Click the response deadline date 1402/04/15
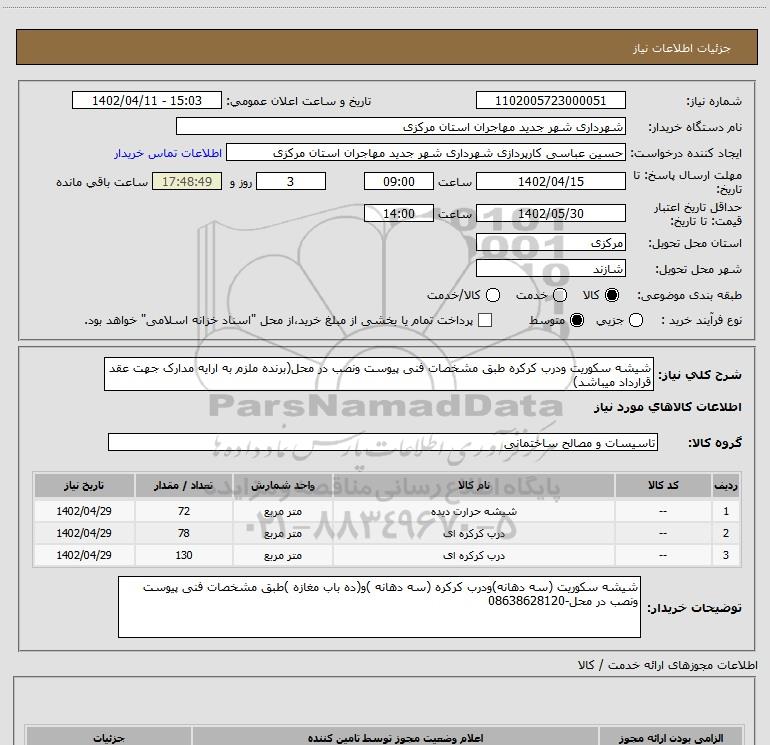The image size is (770, 745). pyautogui.click(x=551, y=182)
